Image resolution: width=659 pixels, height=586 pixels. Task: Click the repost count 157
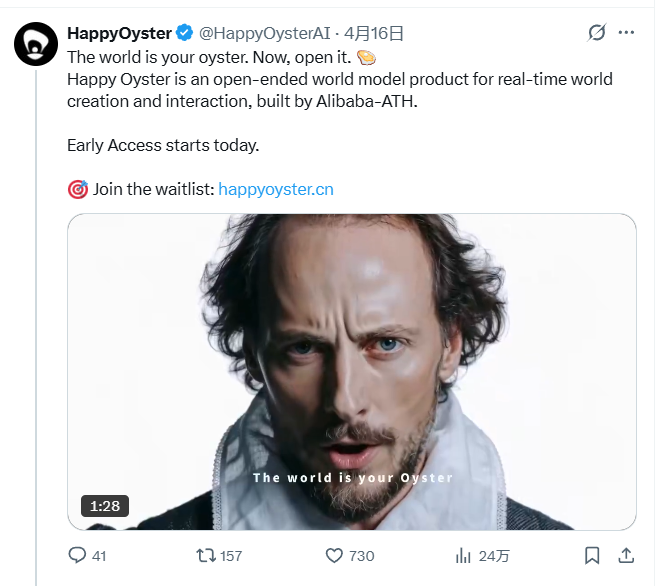click(231, 556)
